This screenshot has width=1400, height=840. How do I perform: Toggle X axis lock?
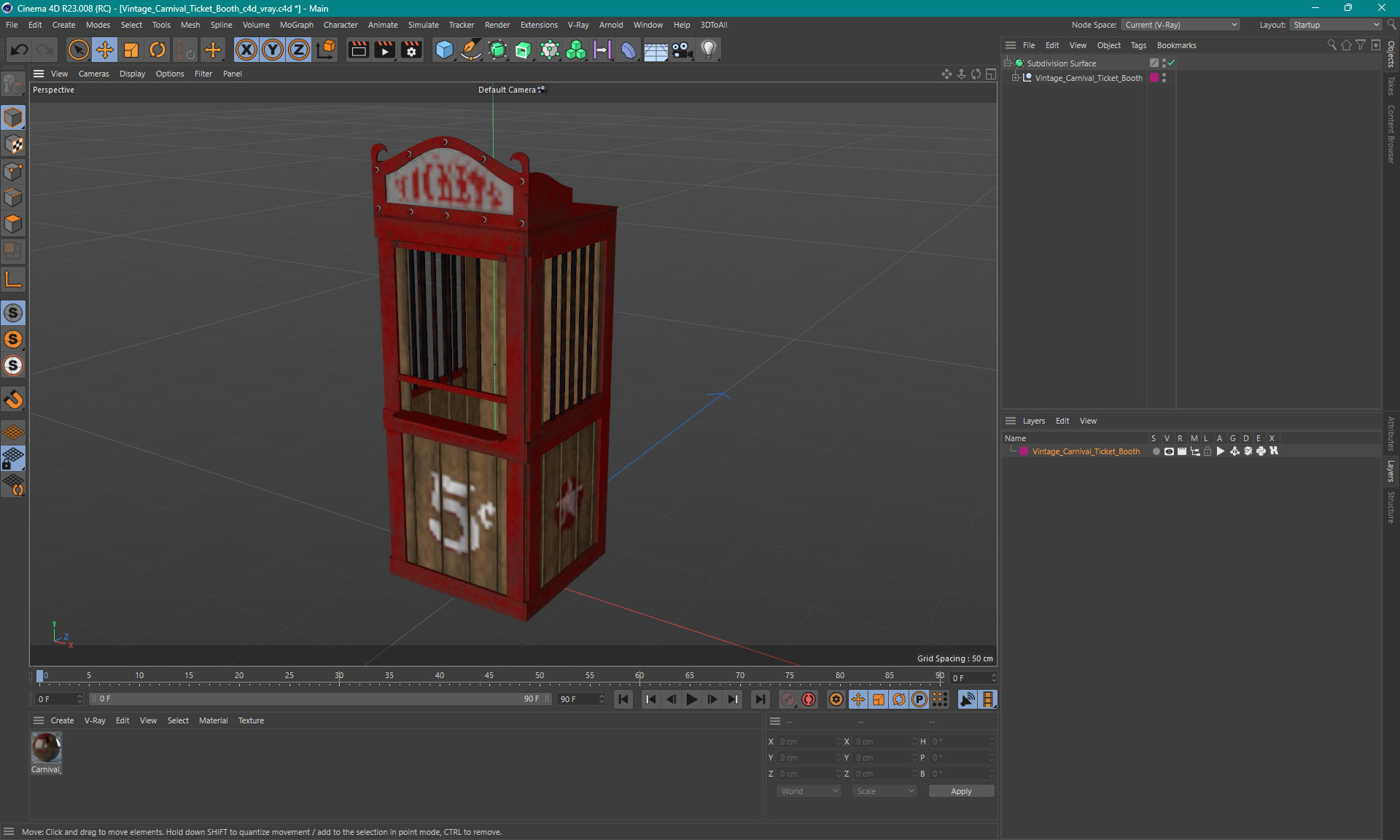246,50
